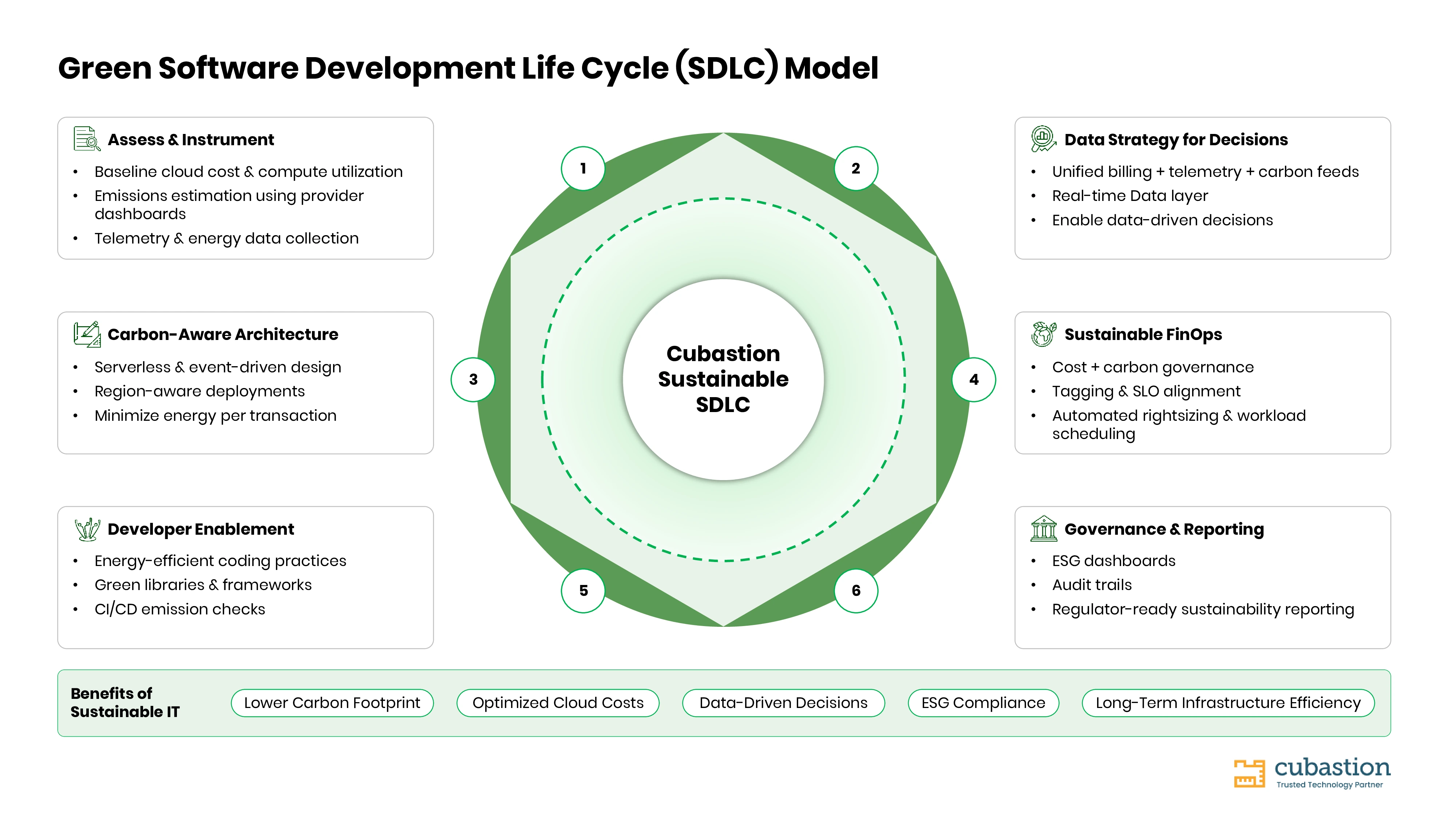Click 'Emissions estimation using provider dashboards' bullet
This screenshot has height=819, width=1456.
(x=229, y=205)
